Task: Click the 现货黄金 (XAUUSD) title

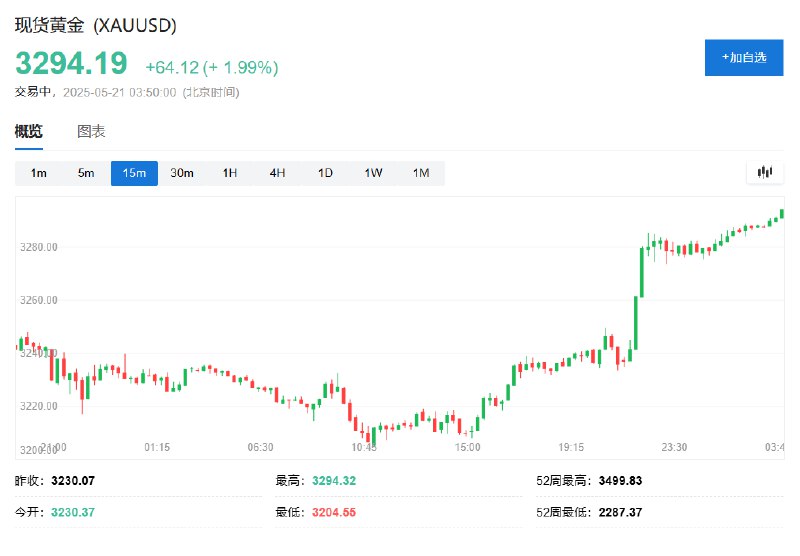Action: (95, 26)
